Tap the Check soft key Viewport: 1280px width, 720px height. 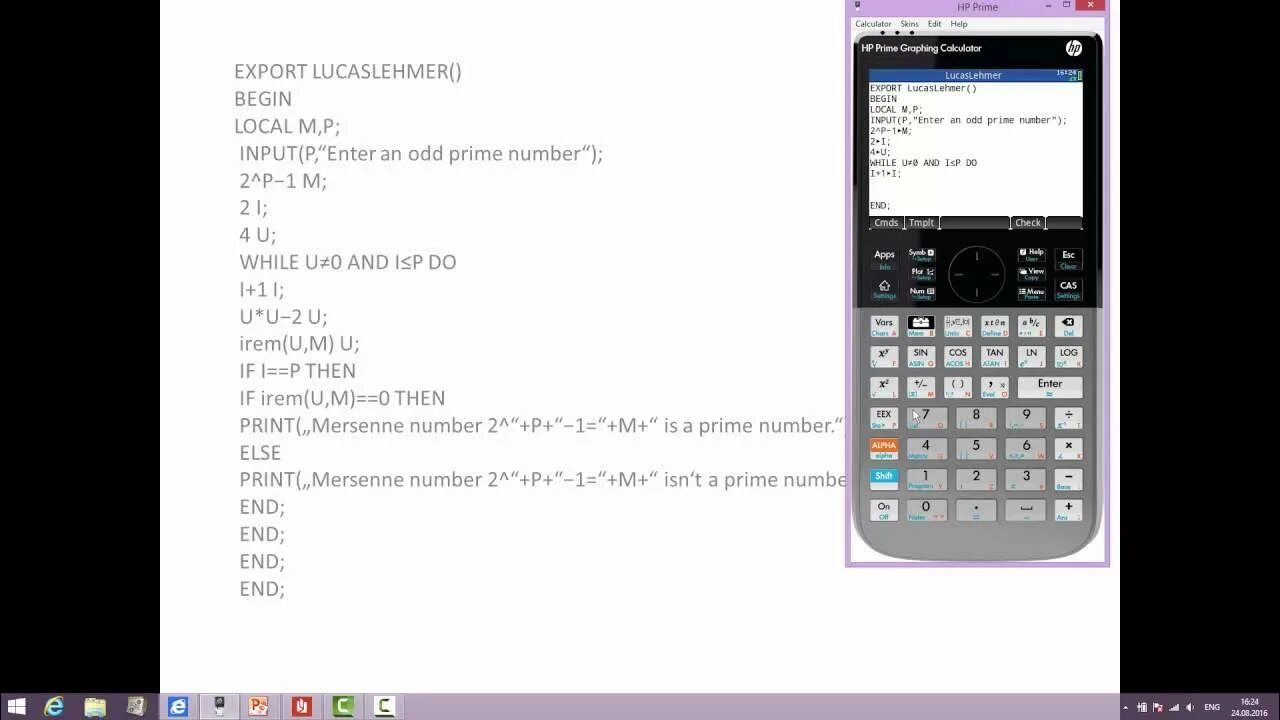point(1028,223)
